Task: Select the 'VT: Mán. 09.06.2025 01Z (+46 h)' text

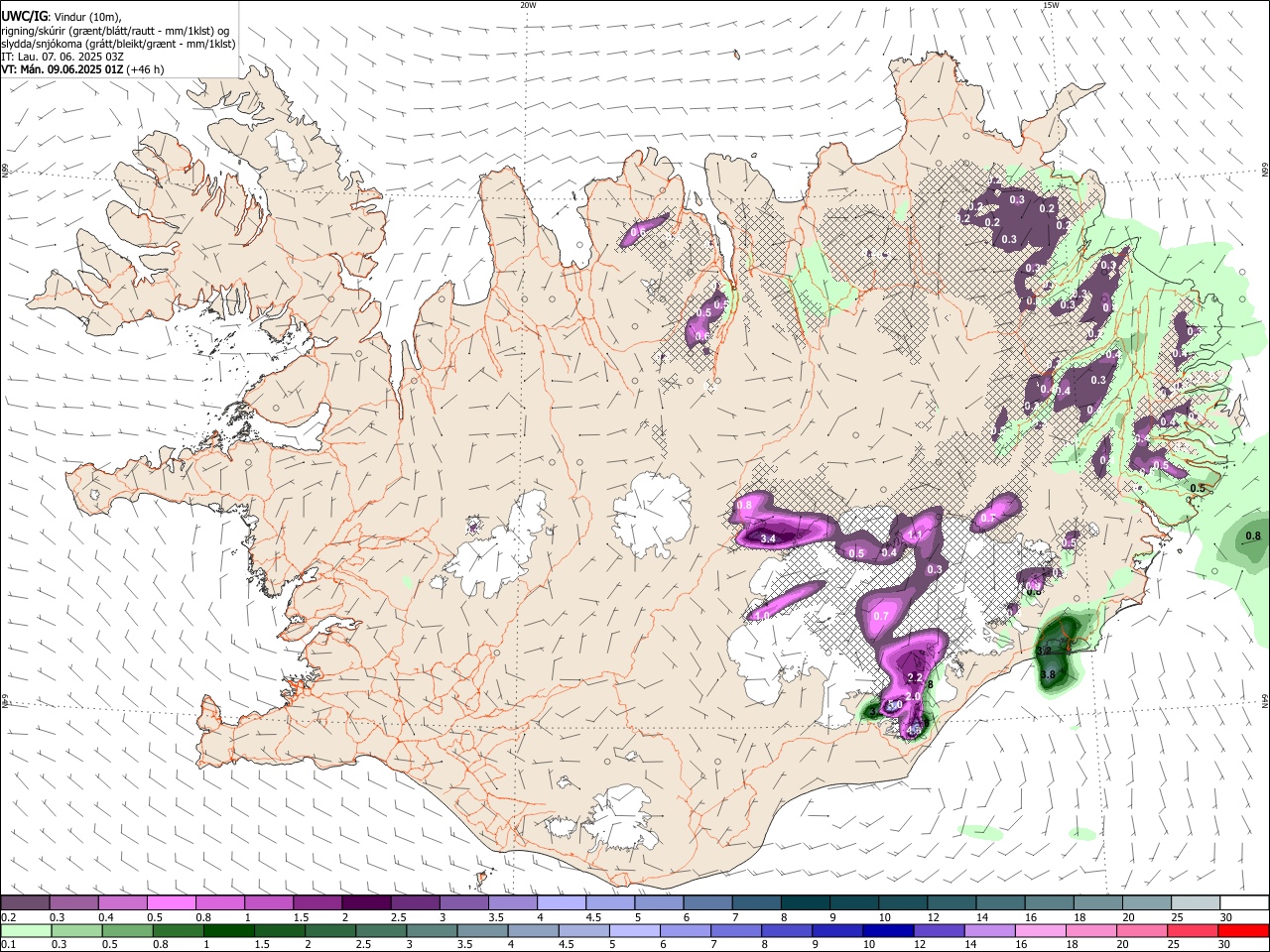Action: 82,69
